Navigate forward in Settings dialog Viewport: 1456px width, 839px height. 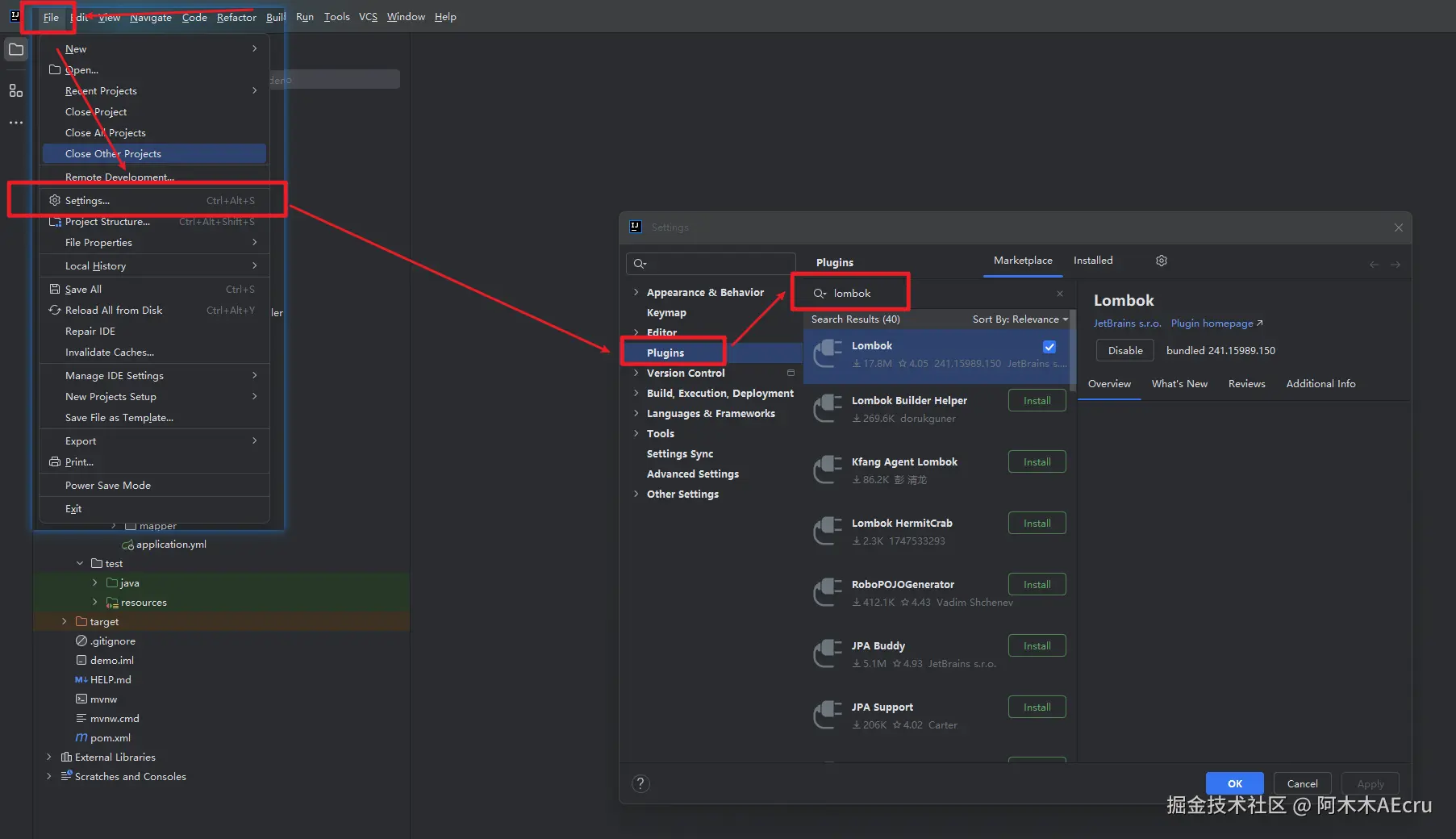pos(1396,265)
